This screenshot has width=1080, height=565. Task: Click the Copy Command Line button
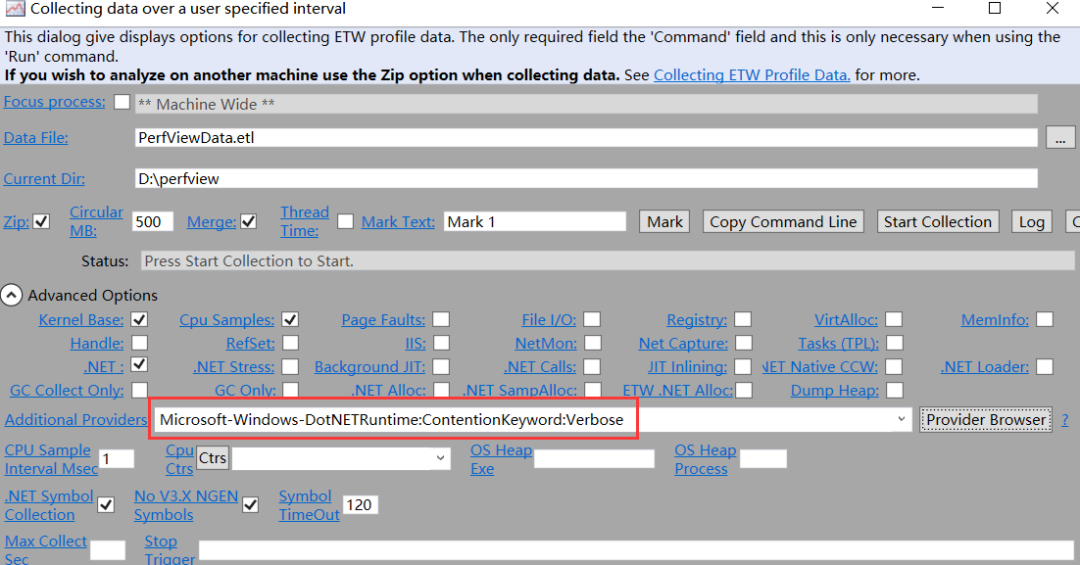pos(783,222)
